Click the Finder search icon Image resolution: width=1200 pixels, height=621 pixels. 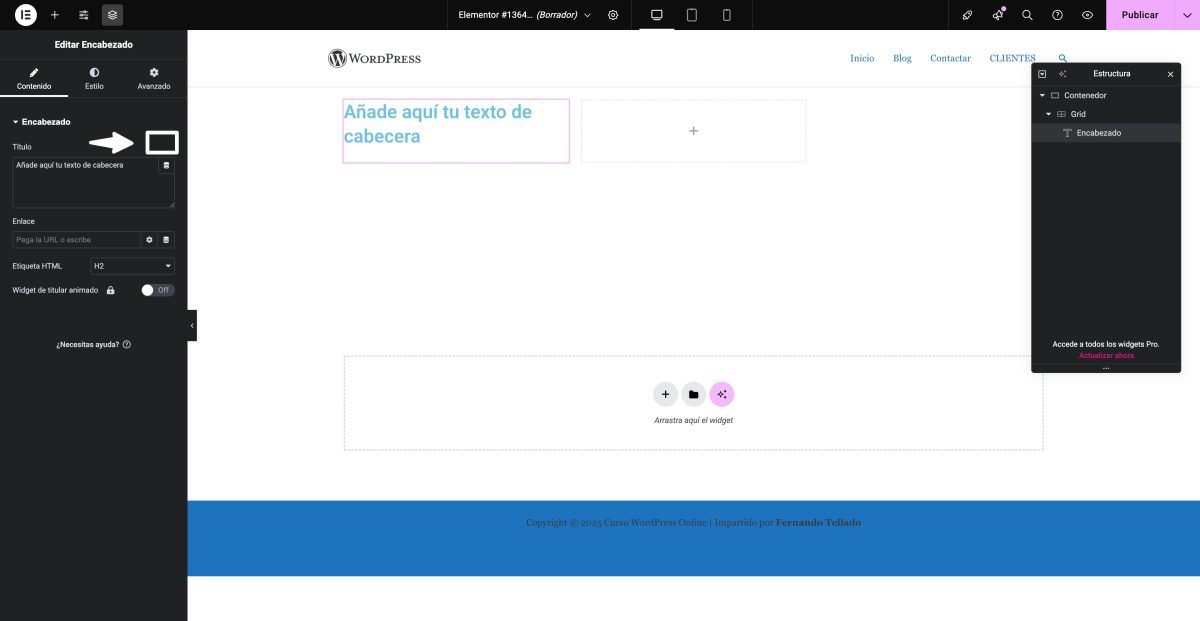coord(1026,15)
